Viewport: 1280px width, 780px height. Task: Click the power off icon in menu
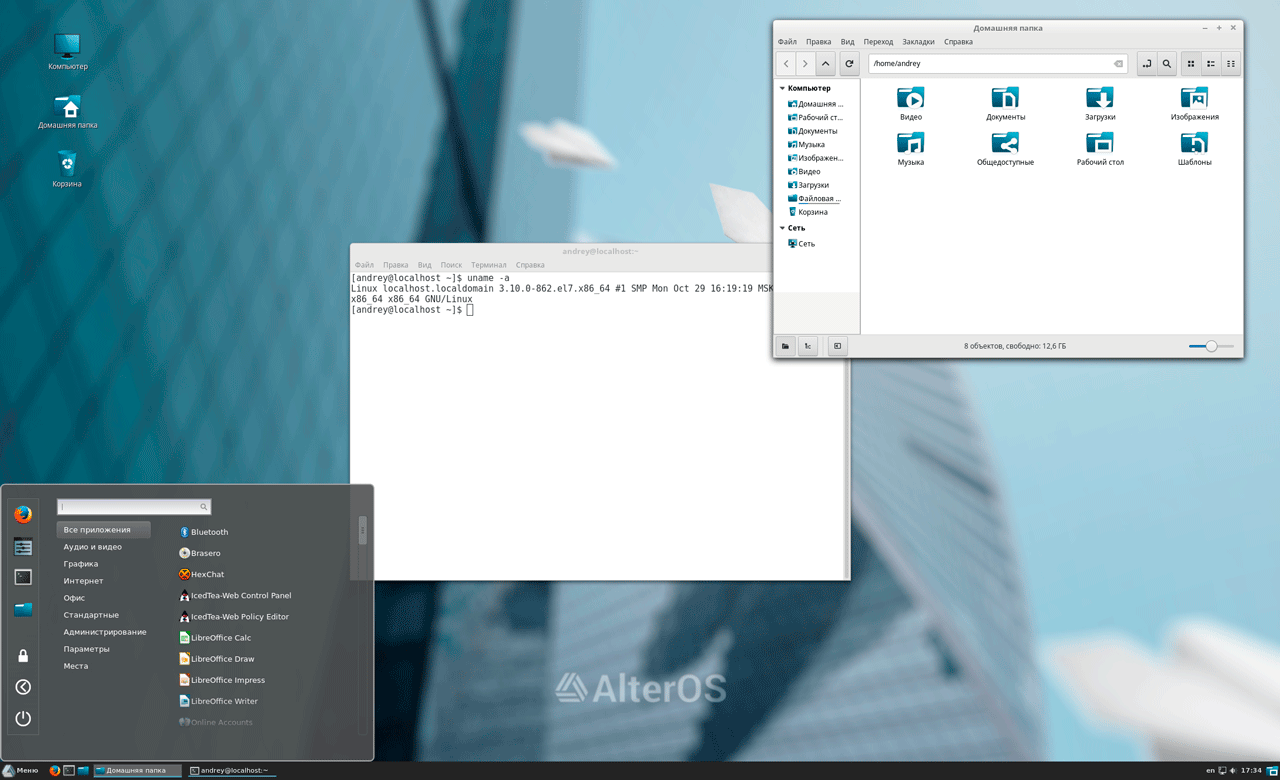click(23, 718)
